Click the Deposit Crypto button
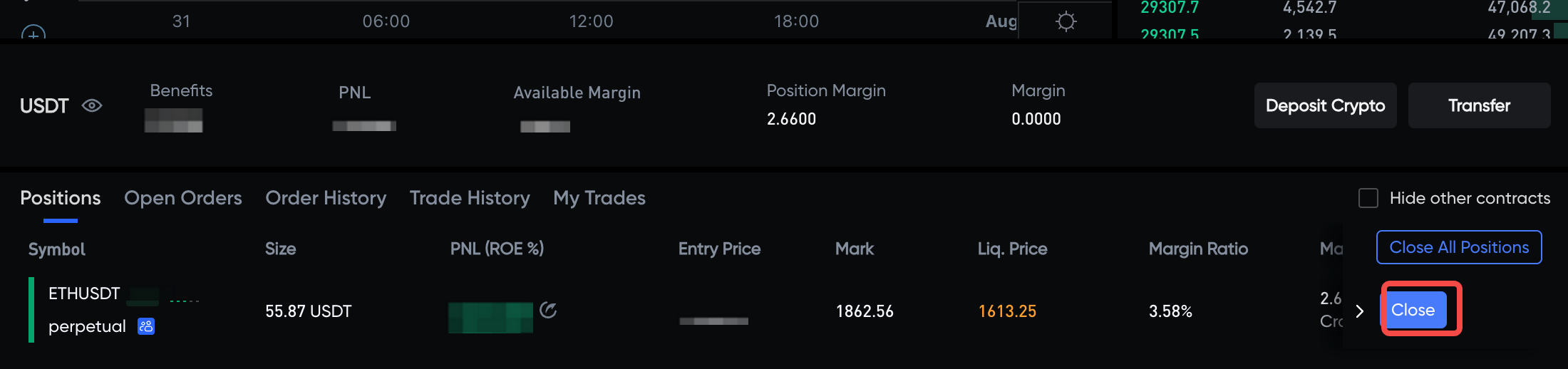 (x=1325, y=106)
